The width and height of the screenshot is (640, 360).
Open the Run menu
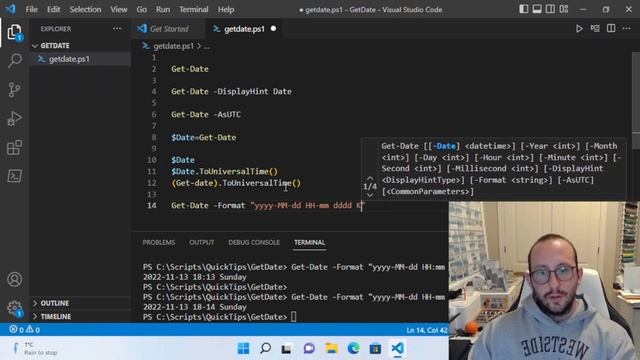pos(163,9)
